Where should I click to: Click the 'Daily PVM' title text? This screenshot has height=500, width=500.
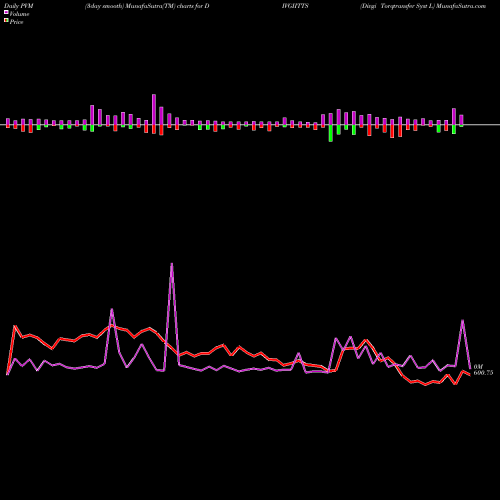(x=19, y=6)
